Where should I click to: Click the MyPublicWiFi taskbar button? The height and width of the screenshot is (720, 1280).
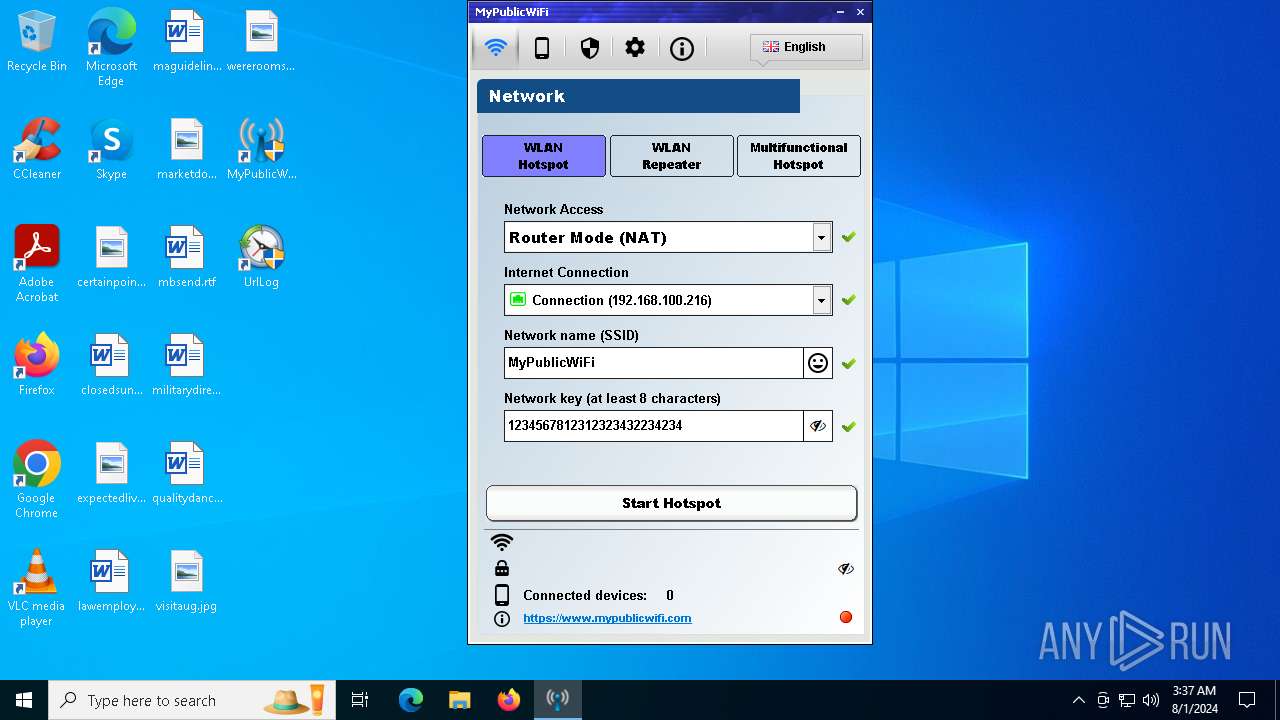pos(558,700)
